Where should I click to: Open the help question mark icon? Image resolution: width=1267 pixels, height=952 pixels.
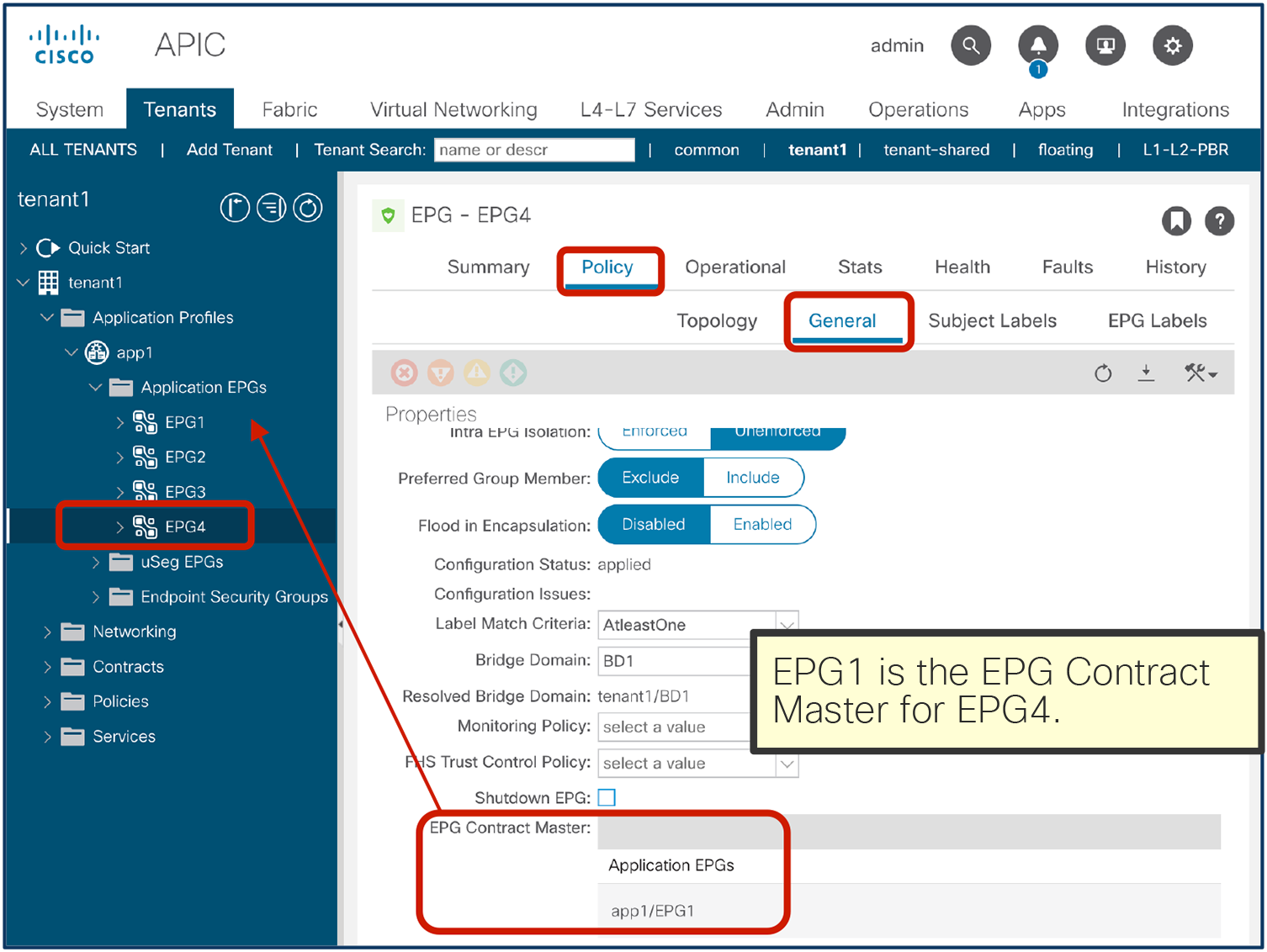(x=1219, y=221)
